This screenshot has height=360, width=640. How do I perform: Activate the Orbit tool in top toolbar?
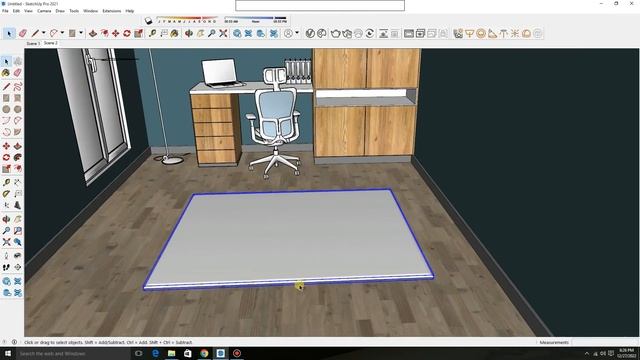189,33
